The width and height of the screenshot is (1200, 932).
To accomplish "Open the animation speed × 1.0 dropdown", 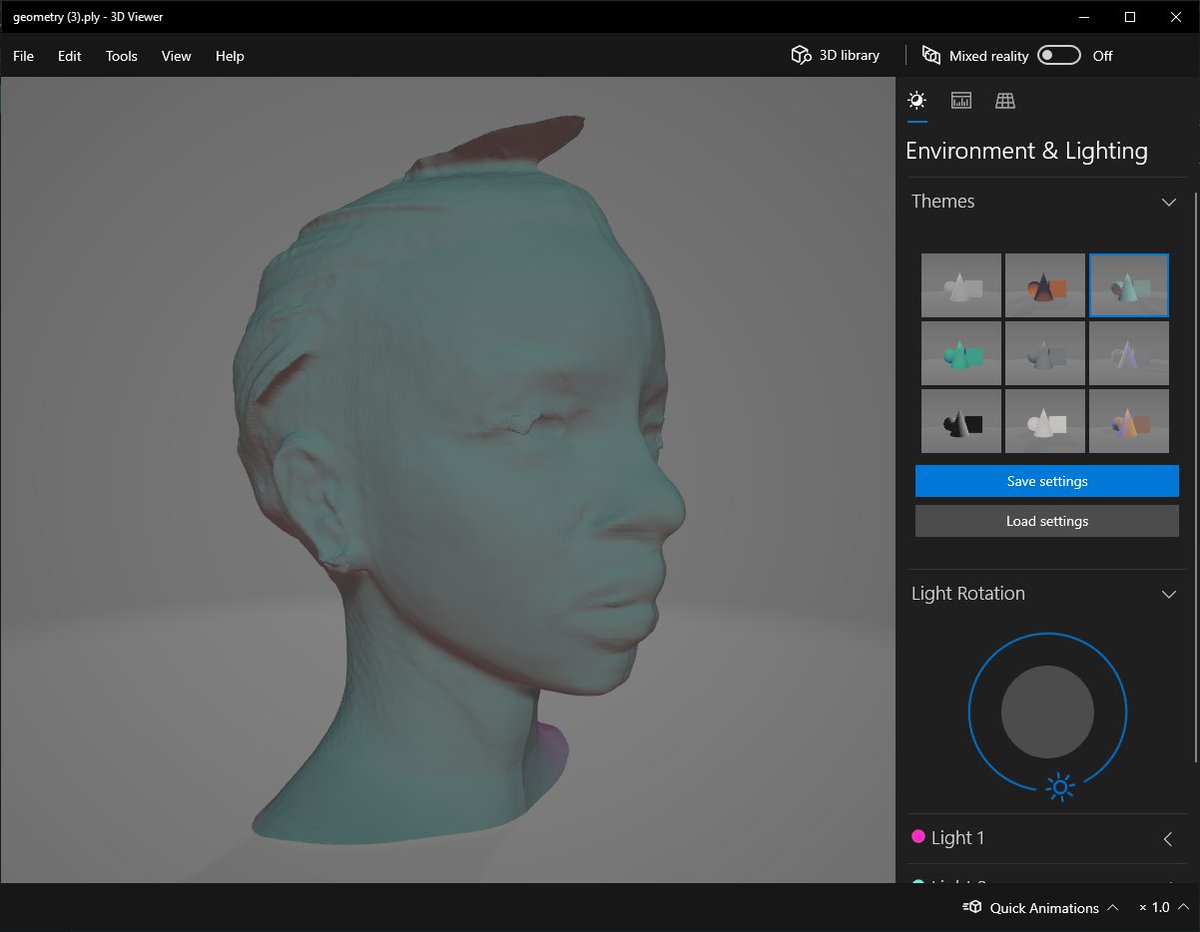I will (x=1164, y=908).
